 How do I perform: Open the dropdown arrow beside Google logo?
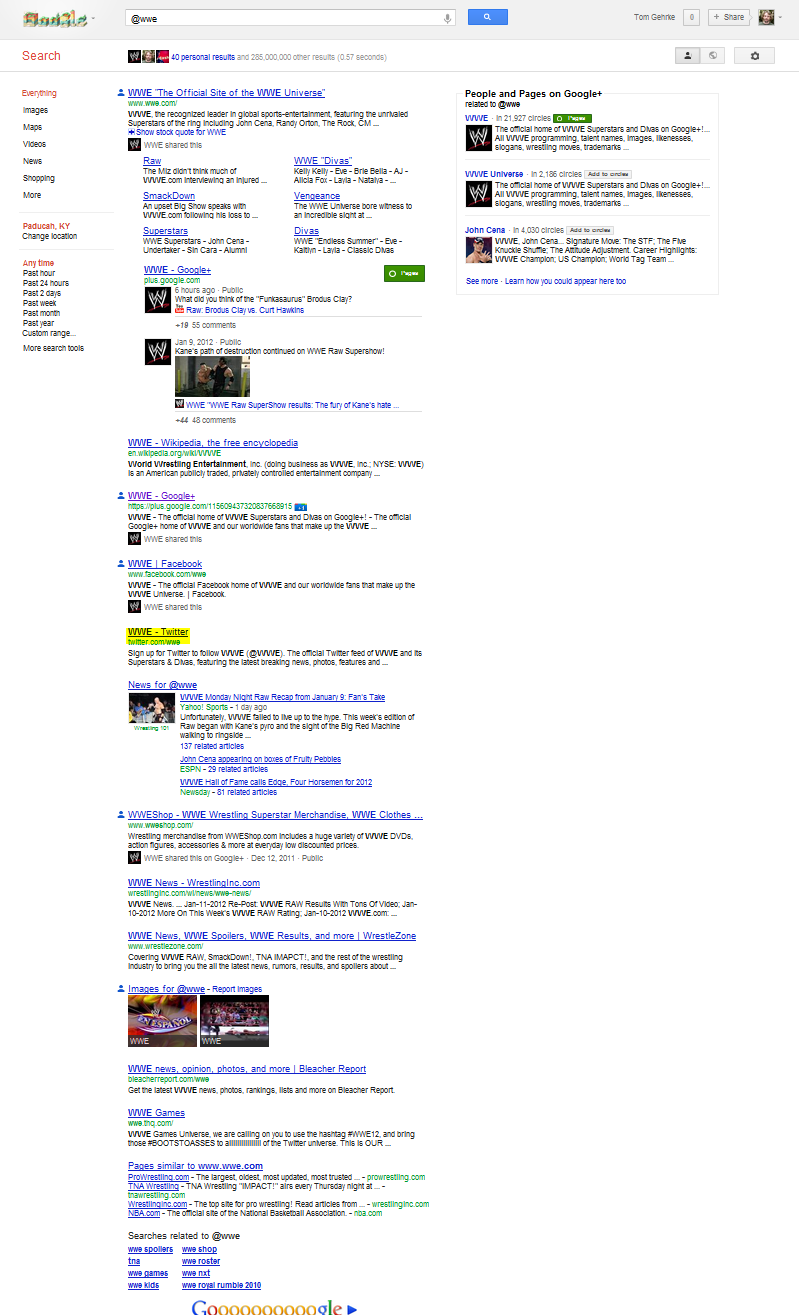click(x=94, y=18)
